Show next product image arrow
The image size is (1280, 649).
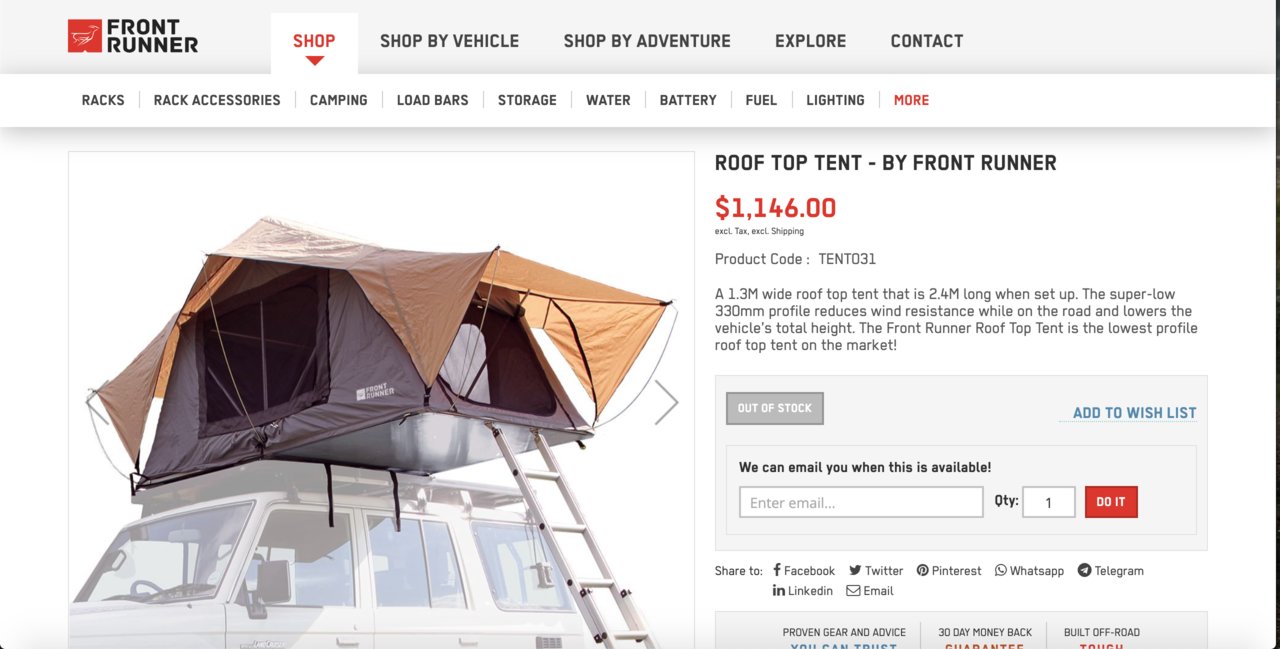(666, 402)
